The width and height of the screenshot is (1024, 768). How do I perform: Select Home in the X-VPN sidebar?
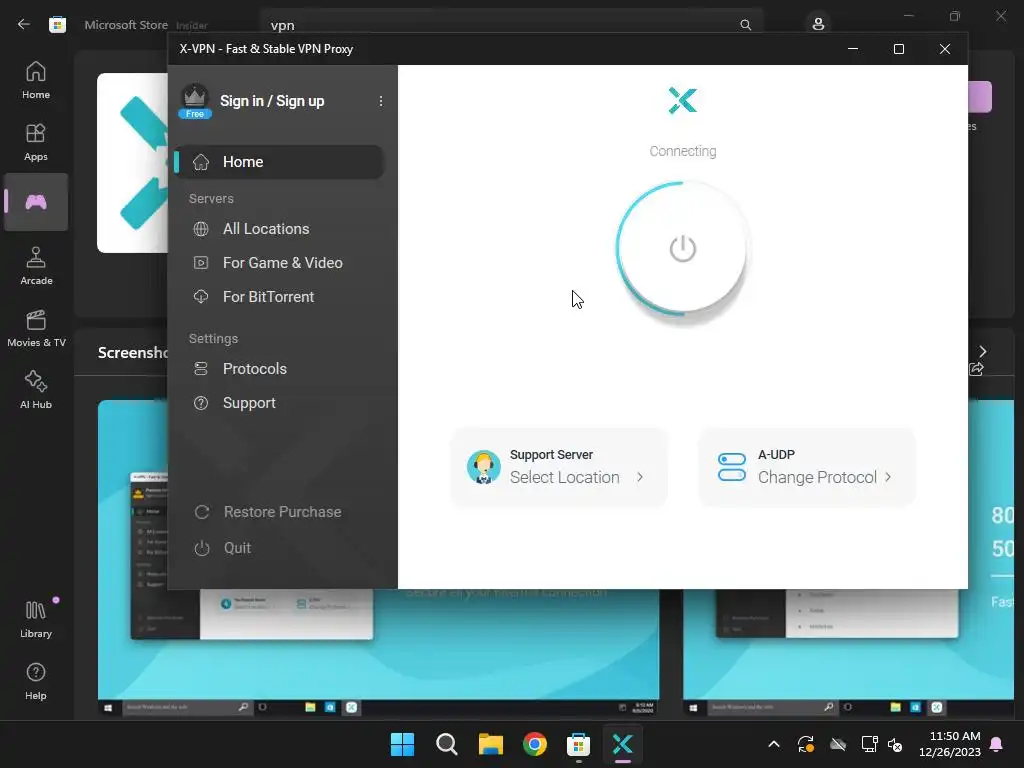[279, 162]
